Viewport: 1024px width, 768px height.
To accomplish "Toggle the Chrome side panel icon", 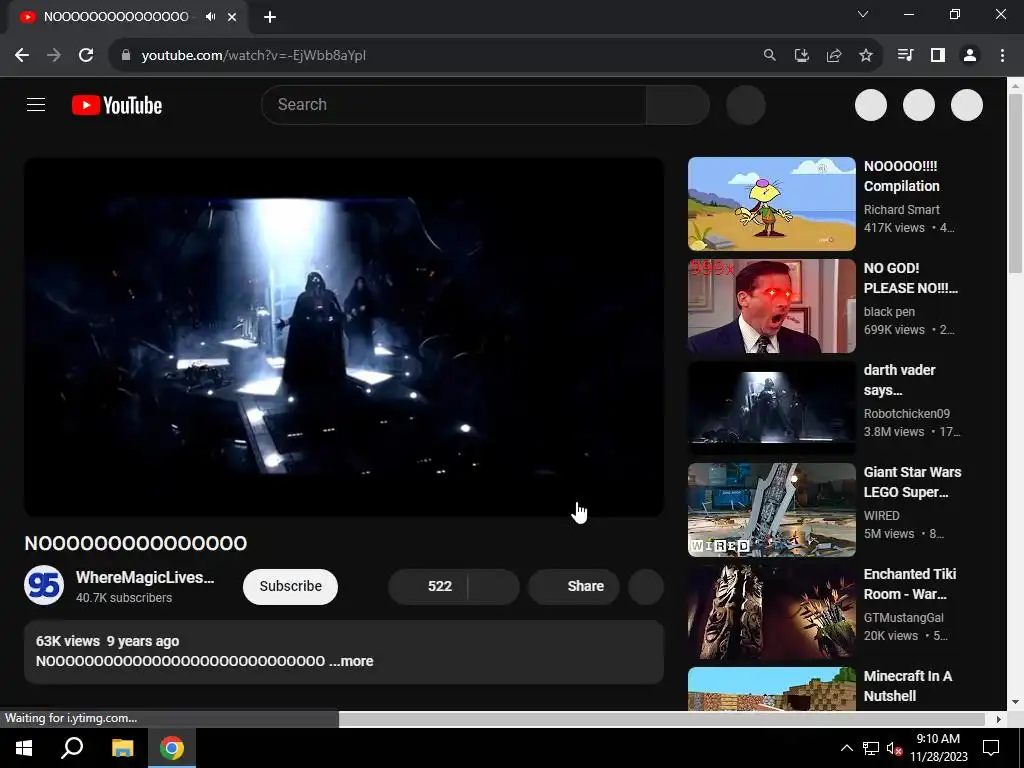I will 938,56.
